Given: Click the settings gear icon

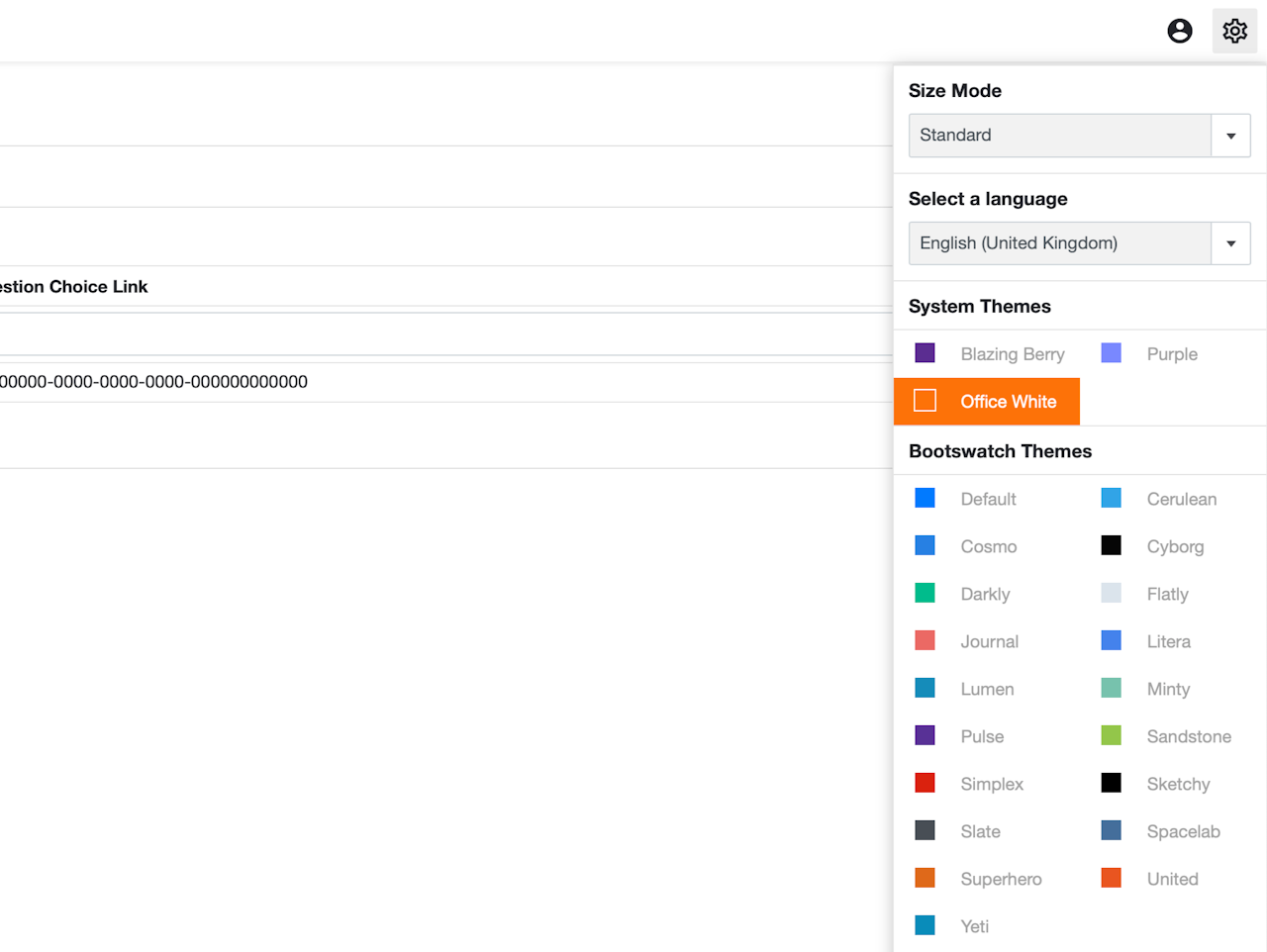Looking at the screenshot, I should coord(1234,32).
